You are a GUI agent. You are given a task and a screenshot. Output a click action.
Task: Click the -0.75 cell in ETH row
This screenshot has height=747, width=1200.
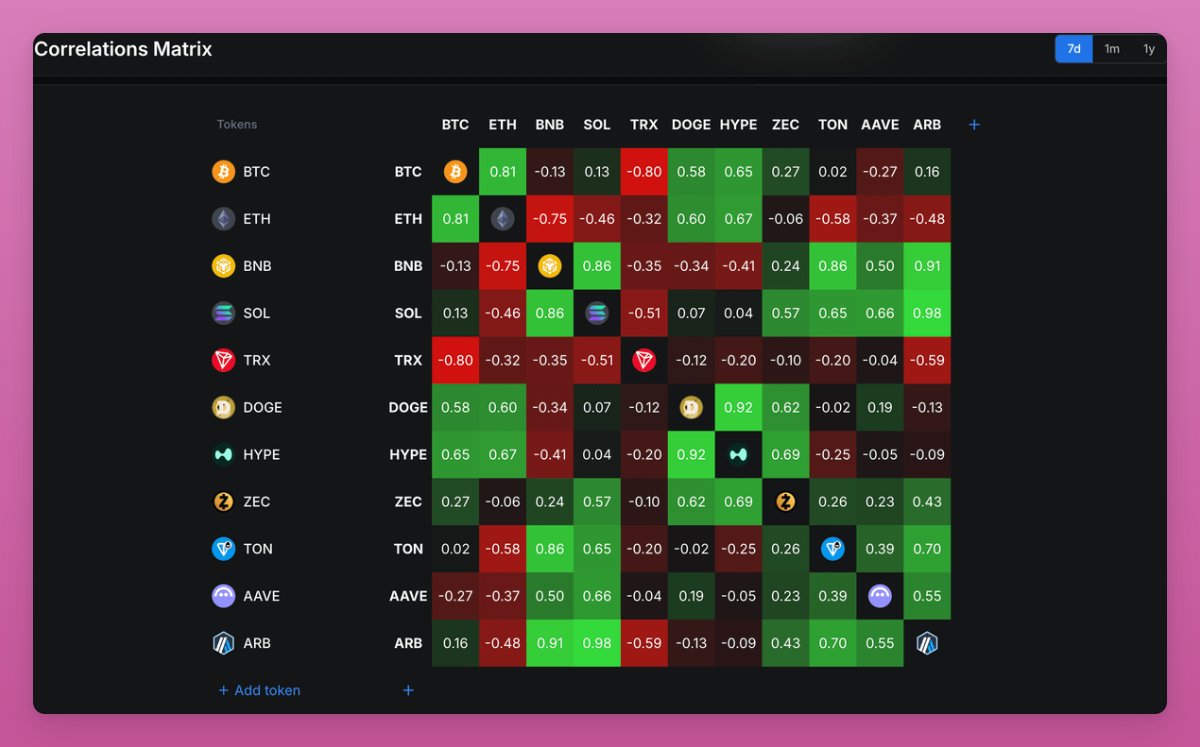[x=549, y=219]
